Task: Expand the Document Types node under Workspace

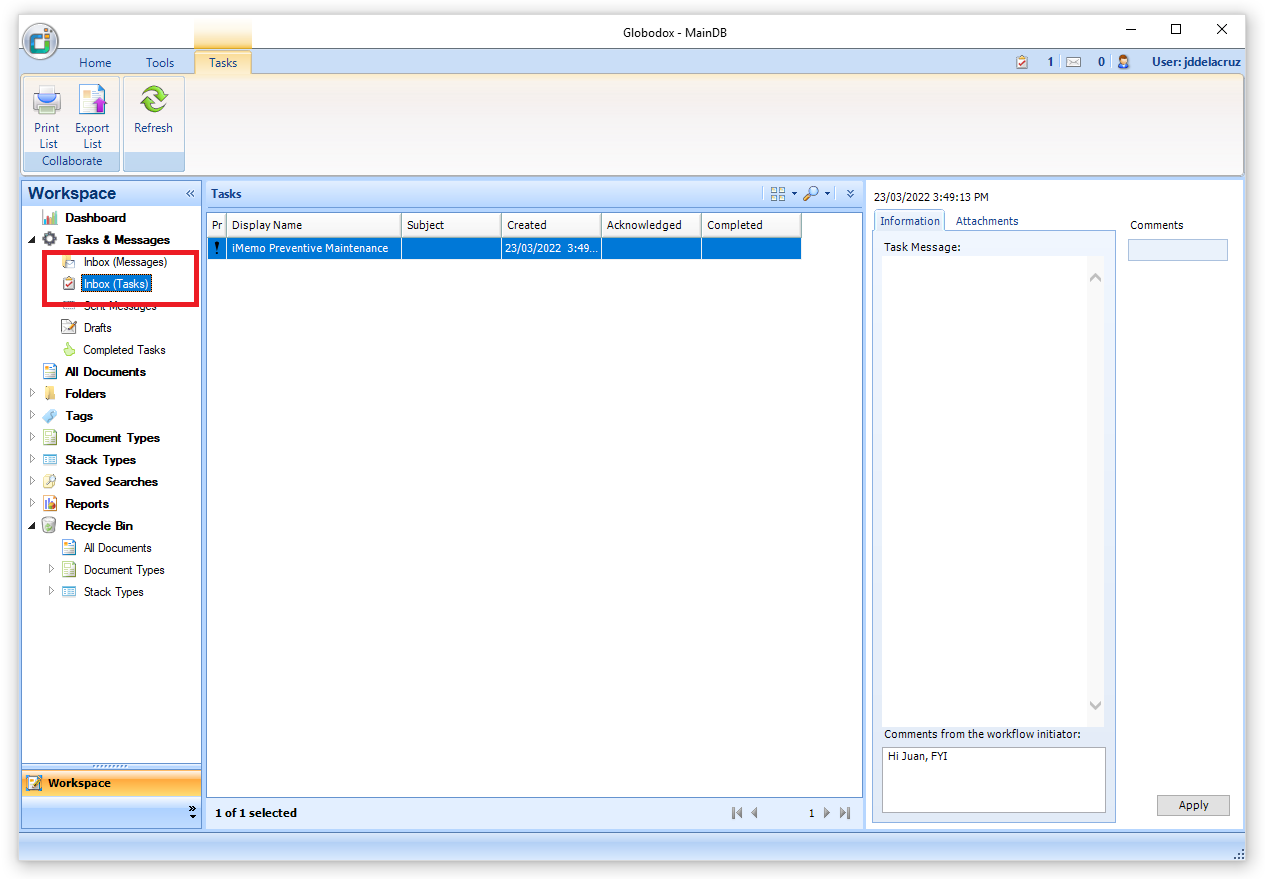Action: [32, 438]
